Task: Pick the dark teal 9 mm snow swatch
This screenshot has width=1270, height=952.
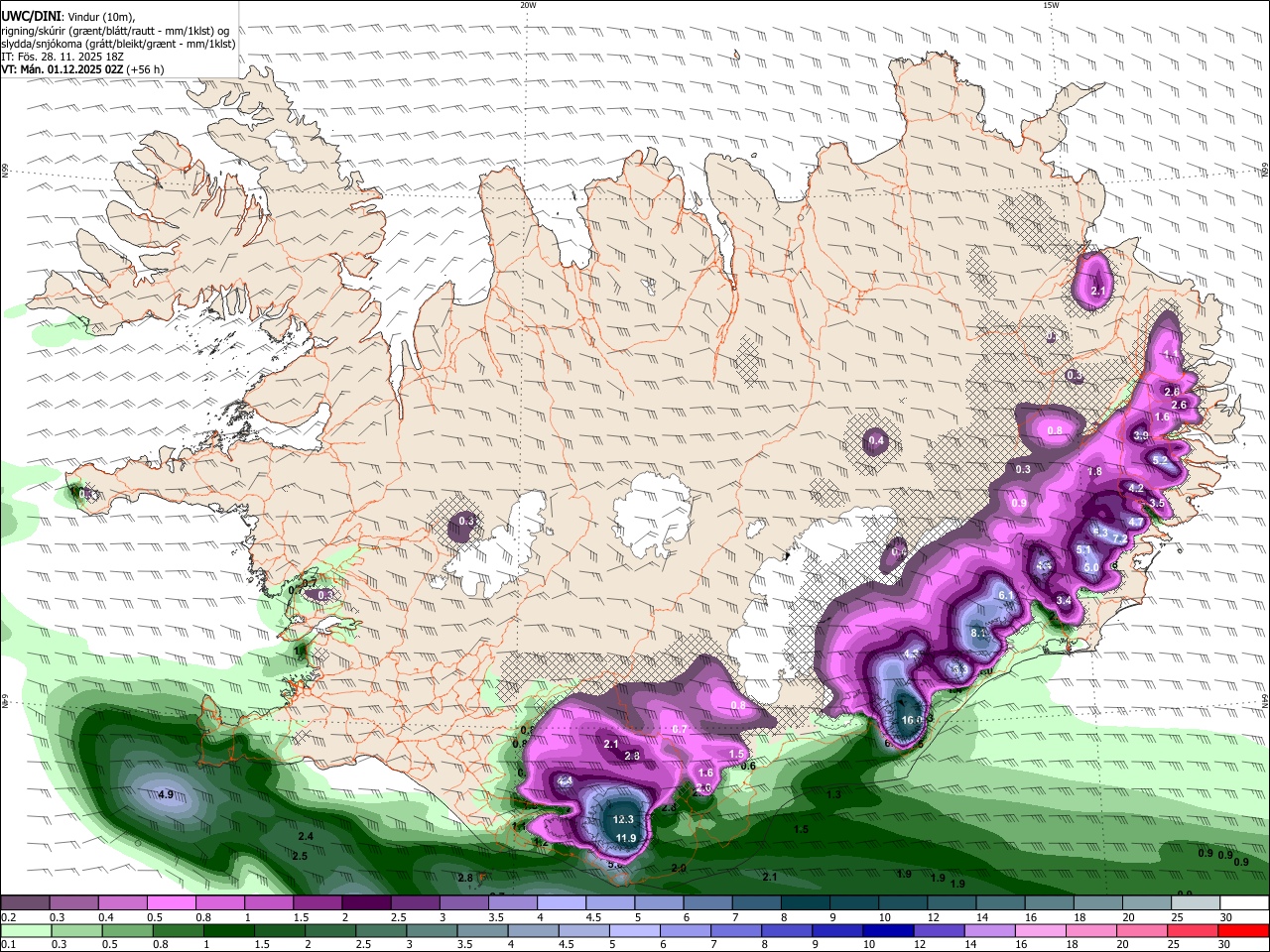Action: point(853,902)
